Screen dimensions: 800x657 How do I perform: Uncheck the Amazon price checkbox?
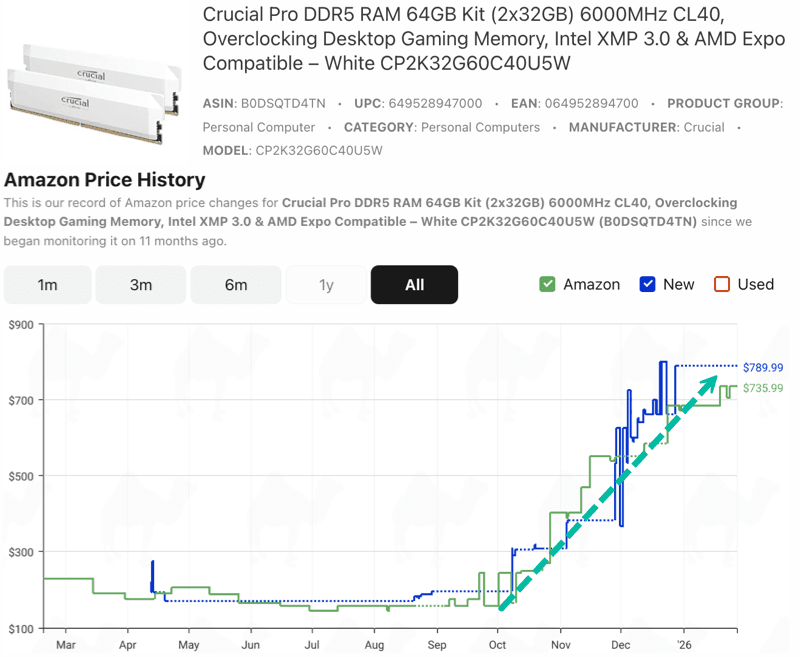pyautogui.click(x=547, y=284)
